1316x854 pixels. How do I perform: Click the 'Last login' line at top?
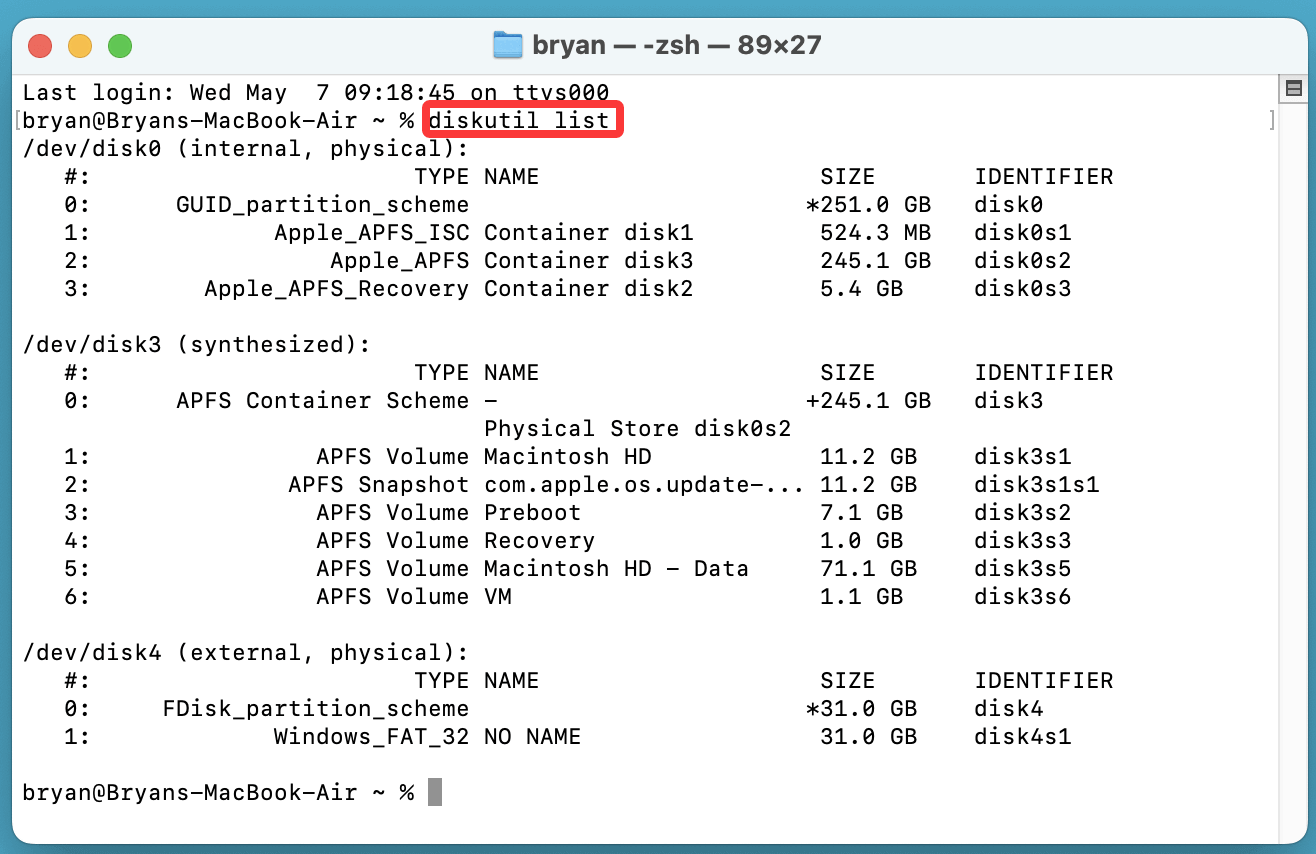(x=315, y=93)
